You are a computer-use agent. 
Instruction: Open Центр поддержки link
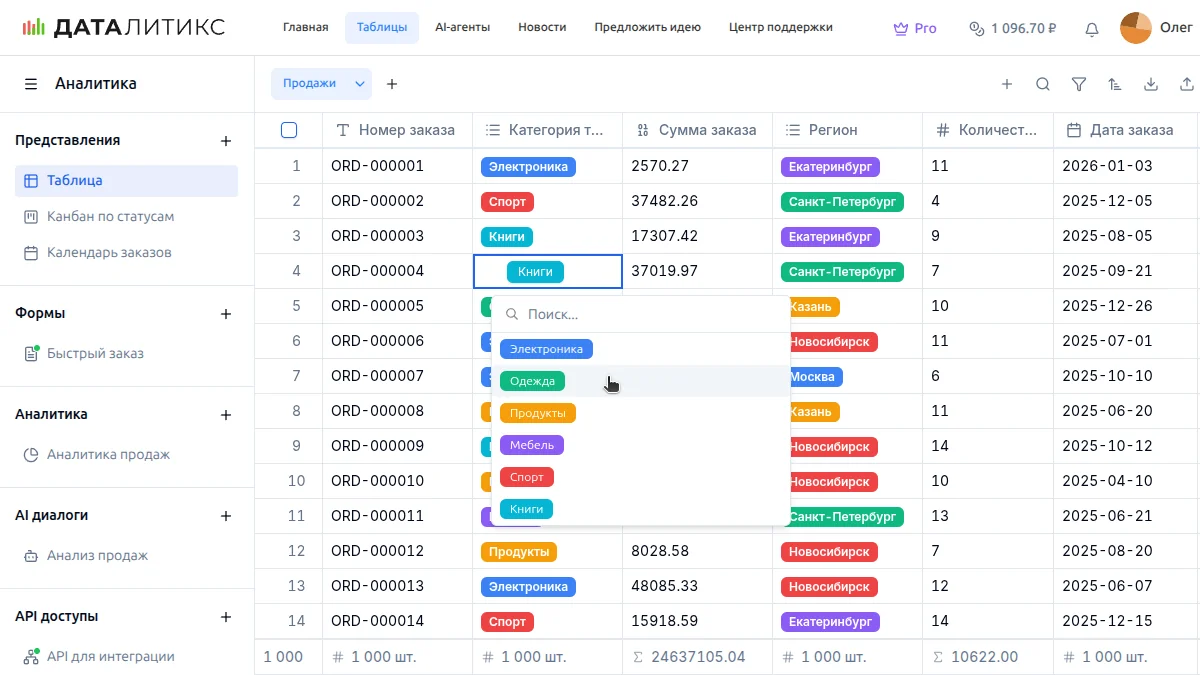pyautogui.click(x=780, y=28)
